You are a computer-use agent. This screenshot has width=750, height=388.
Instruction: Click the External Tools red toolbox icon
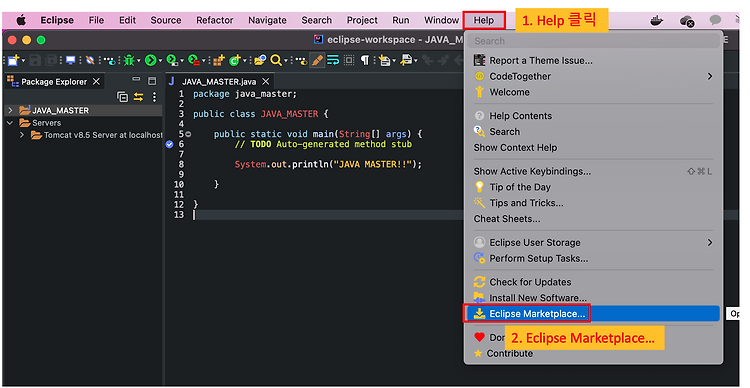point(194,60)
